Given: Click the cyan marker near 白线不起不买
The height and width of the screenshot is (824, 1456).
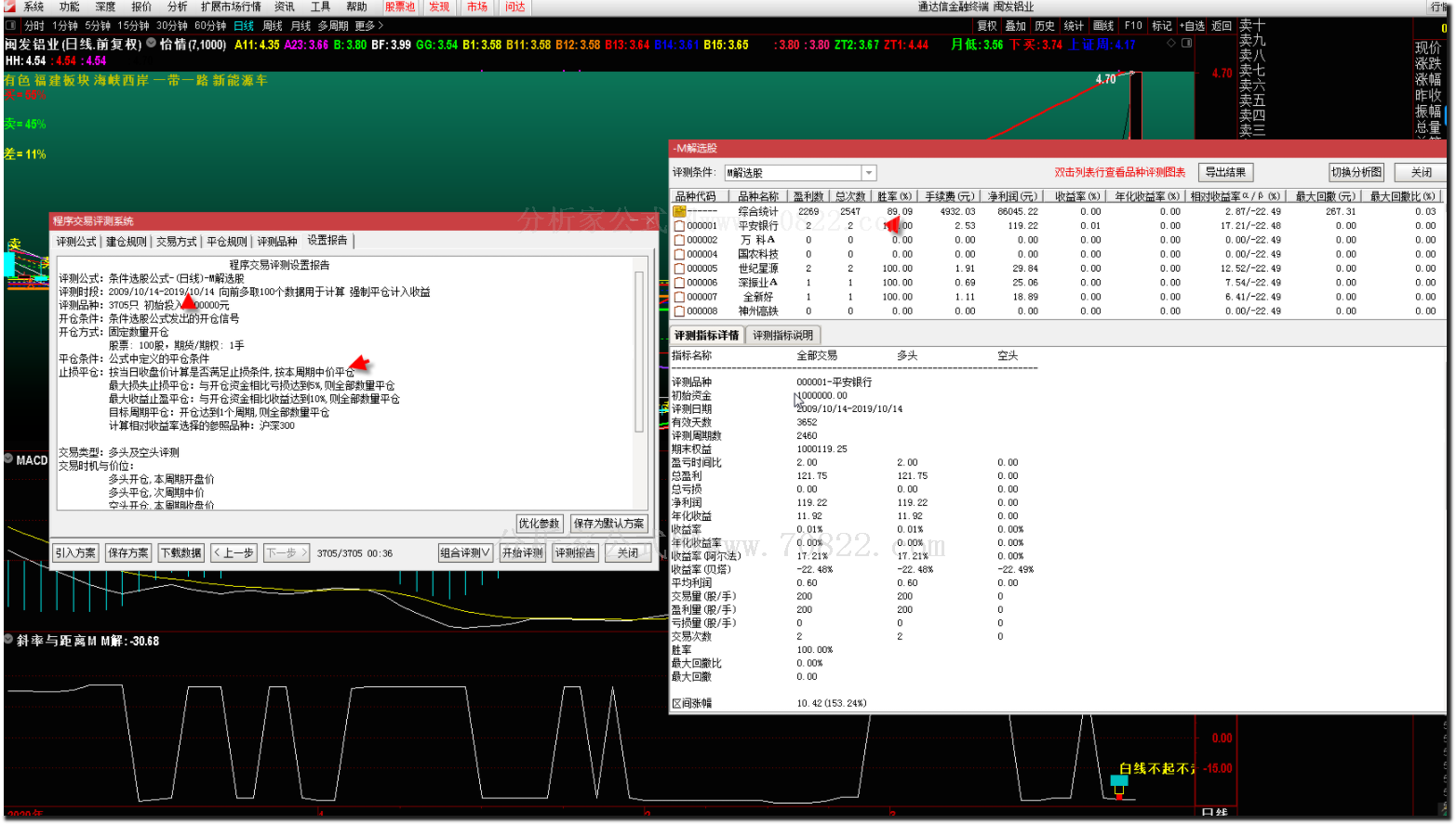Looking at the screenshot, I should click(1119, 781).
